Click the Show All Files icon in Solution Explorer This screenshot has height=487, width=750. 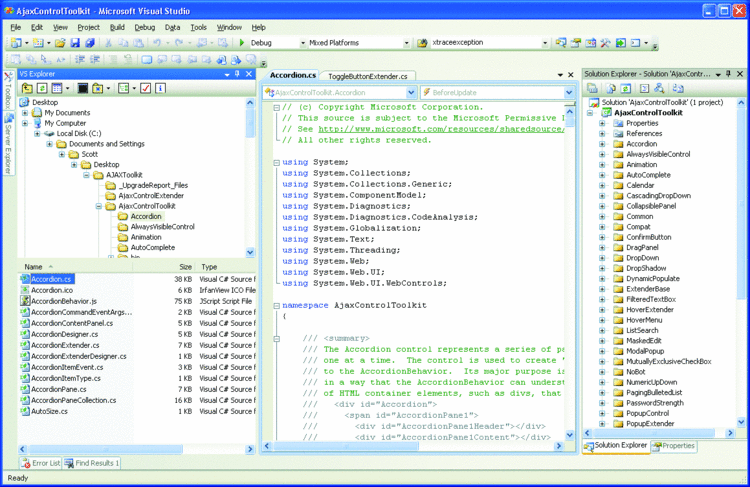click(x=611, y=89)
